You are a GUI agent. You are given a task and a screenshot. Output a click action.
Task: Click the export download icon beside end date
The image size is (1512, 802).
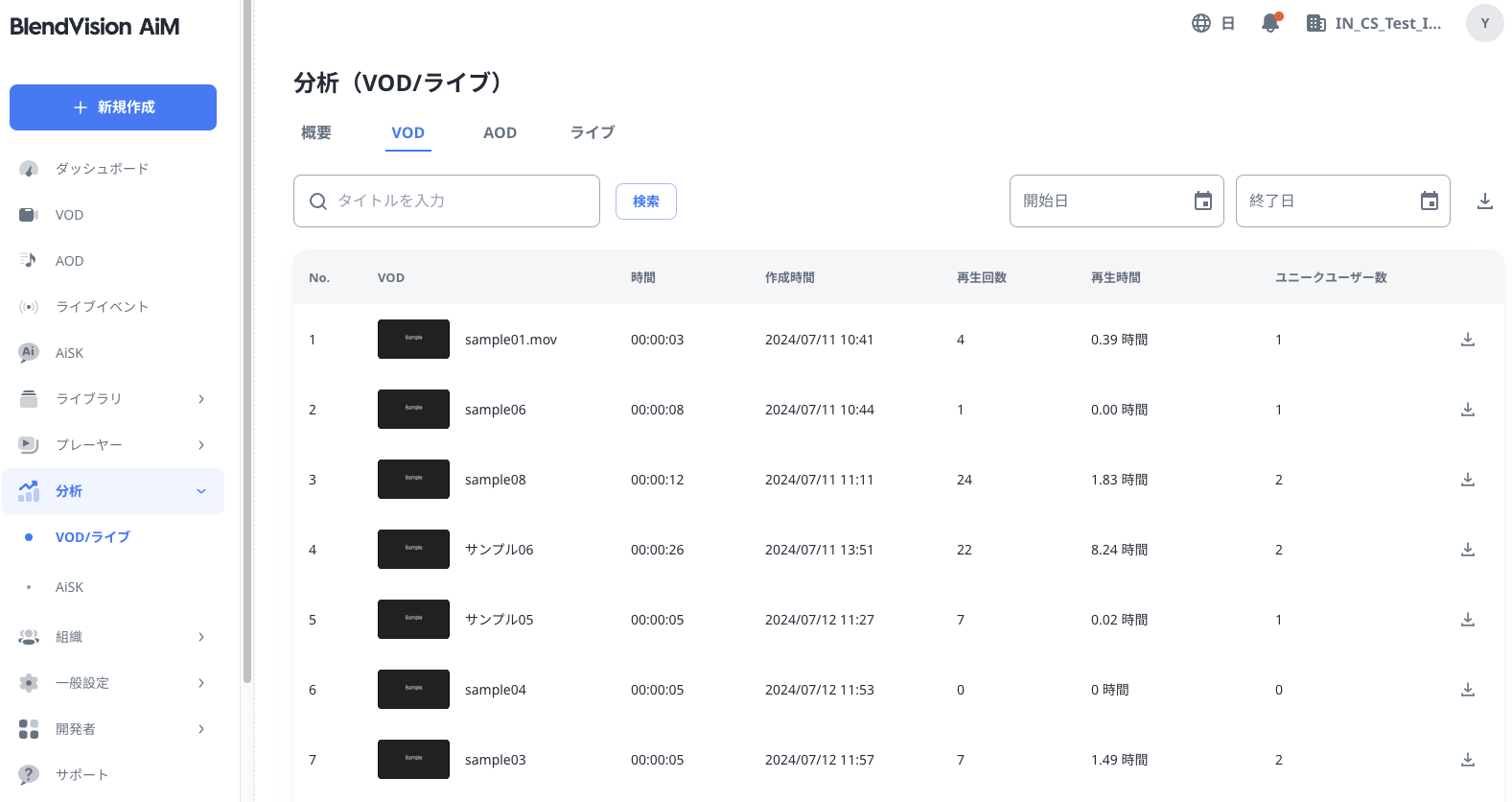pyautogui.click(x=1484, y=201)
